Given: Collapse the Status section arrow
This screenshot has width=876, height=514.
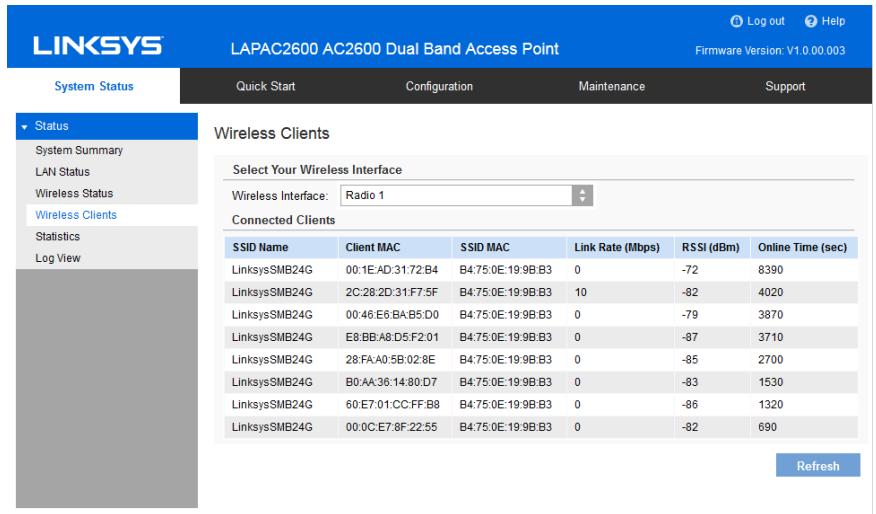Looking at the screenshot, I should [x=24, y=127].
